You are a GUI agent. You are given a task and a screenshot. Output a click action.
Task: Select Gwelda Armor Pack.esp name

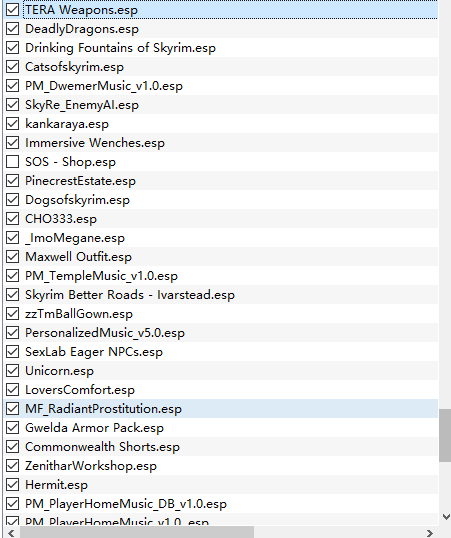95,428
